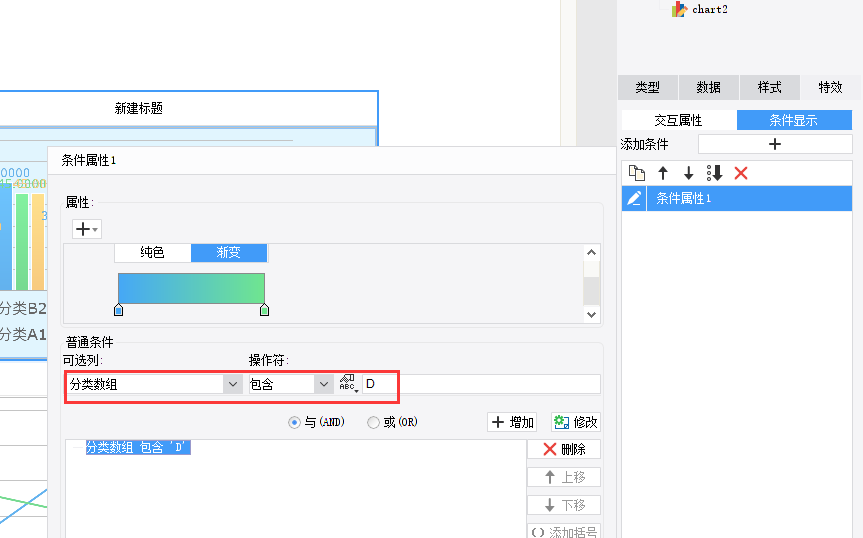Screen dimensions: 863x538
Task: Click the 删除 button
Action: pyautogui.click(x=564, y=449)
